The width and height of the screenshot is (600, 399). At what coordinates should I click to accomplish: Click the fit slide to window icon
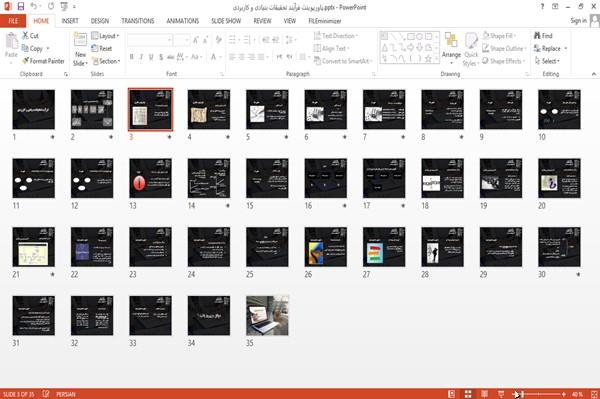pos(594,394)
